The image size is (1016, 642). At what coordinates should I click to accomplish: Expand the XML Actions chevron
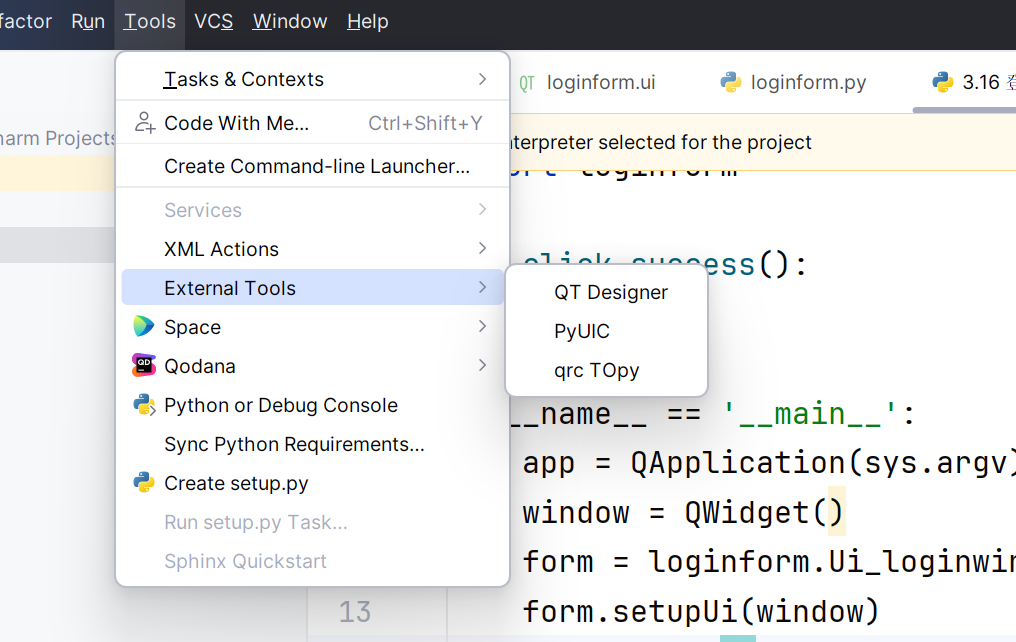pos(482,248)
